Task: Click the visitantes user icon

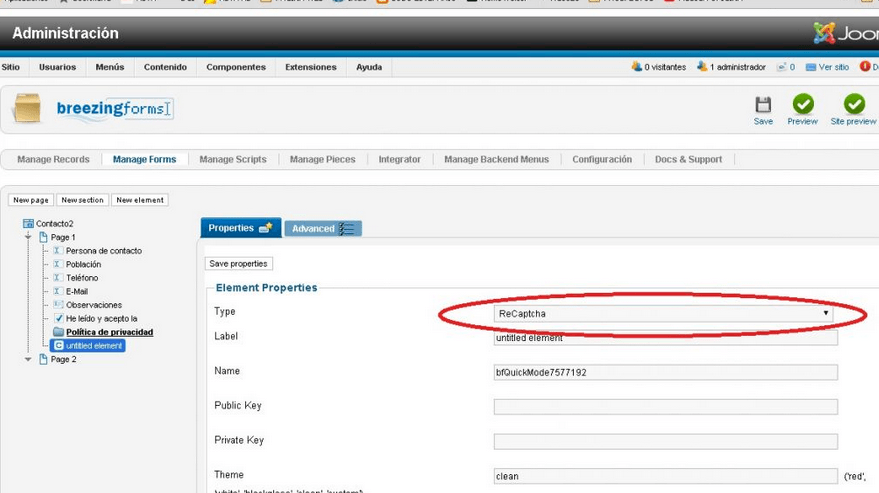Action: (x=637, y=67)
